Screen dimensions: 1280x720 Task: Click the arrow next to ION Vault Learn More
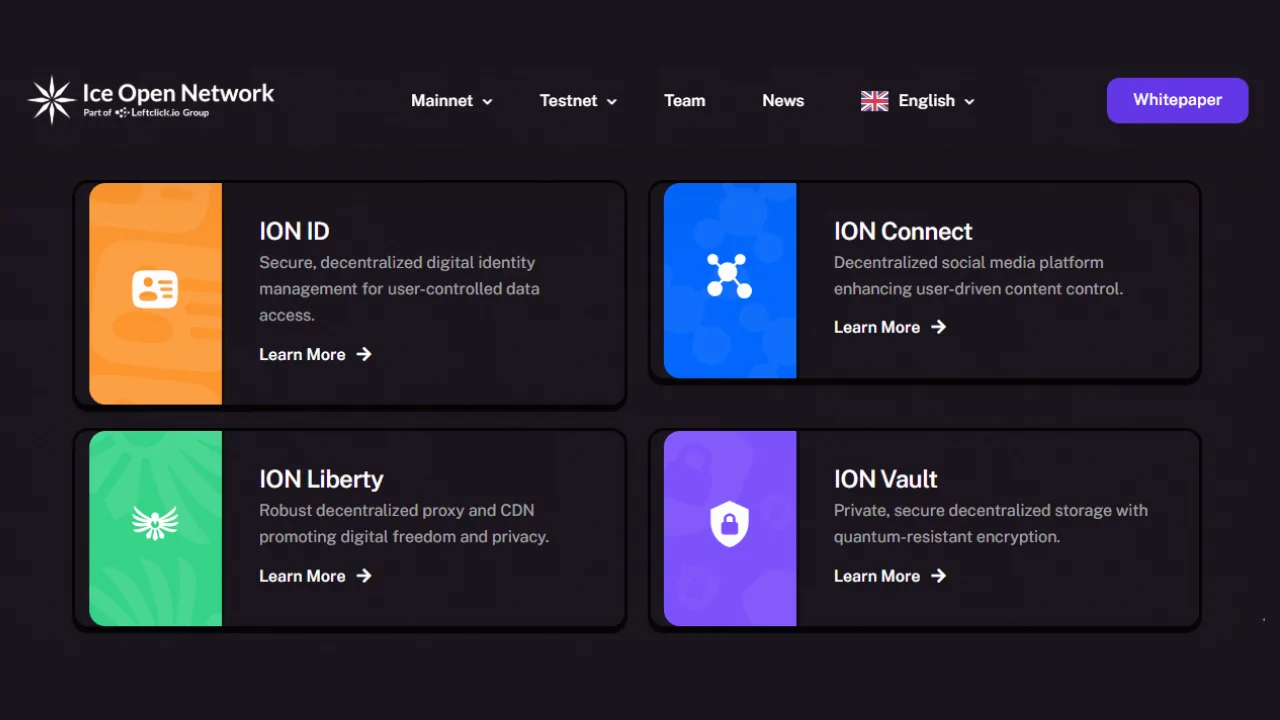(x=938, y=576)
